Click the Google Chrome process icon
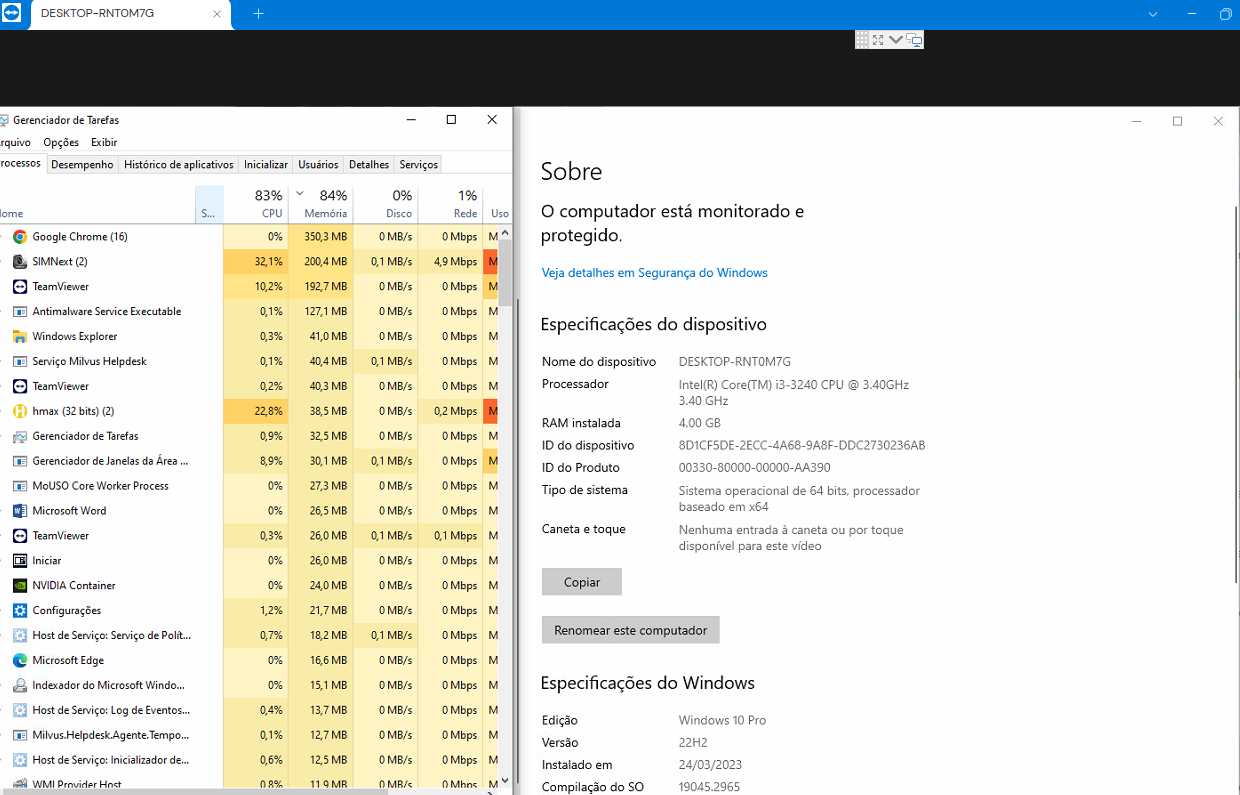 point(20,237)
